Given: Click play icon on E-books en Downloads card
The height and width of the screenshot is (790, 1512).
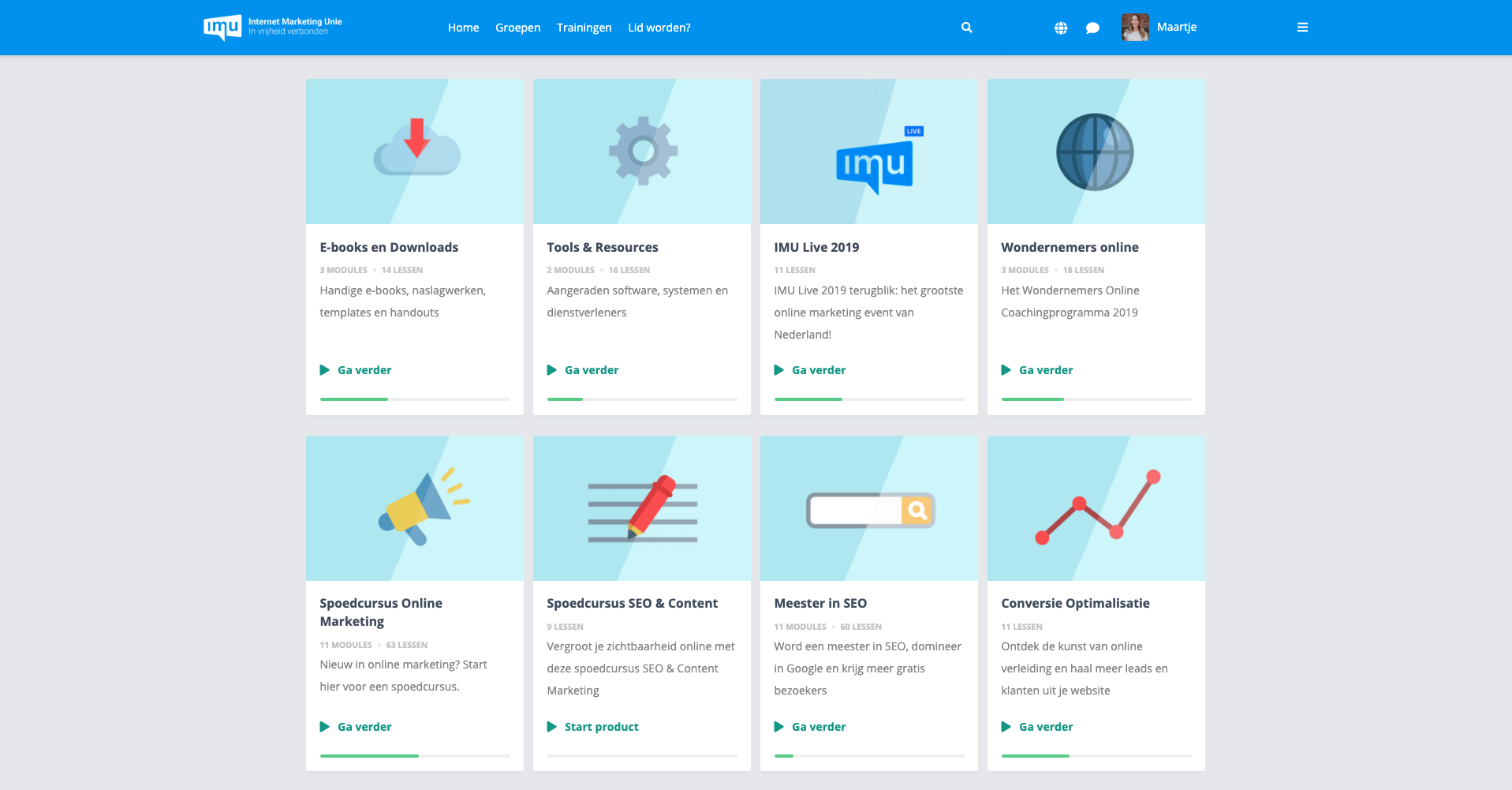Looking at the screenshot, I should click(x=324, y=370).
